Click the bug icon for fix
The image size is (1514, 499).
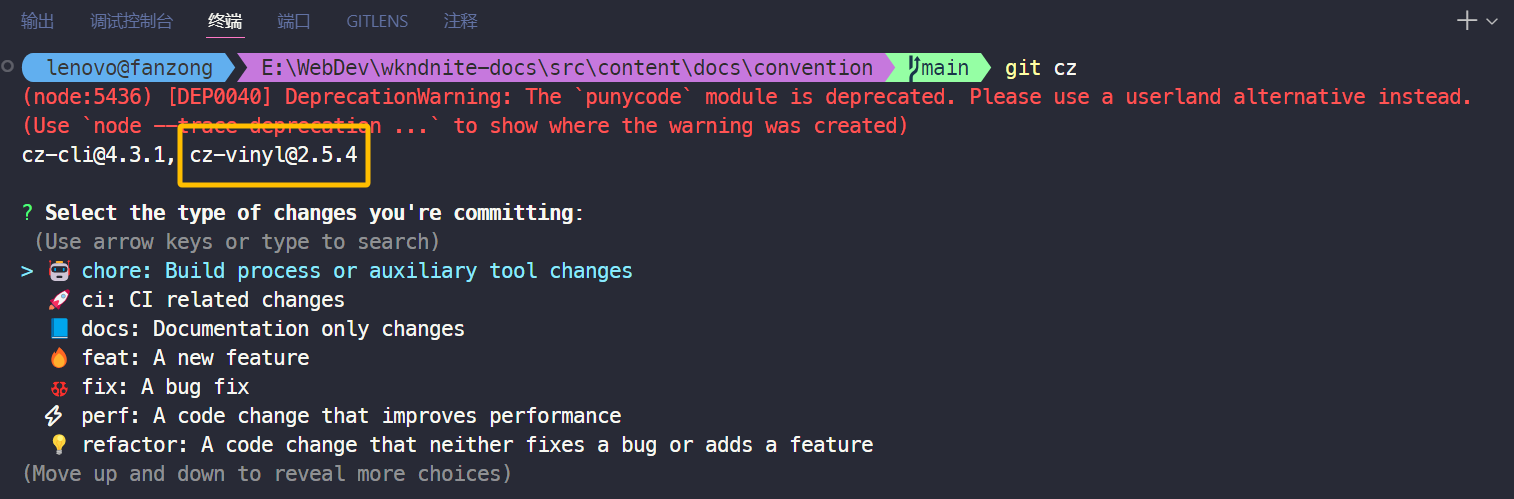(59, 387)
